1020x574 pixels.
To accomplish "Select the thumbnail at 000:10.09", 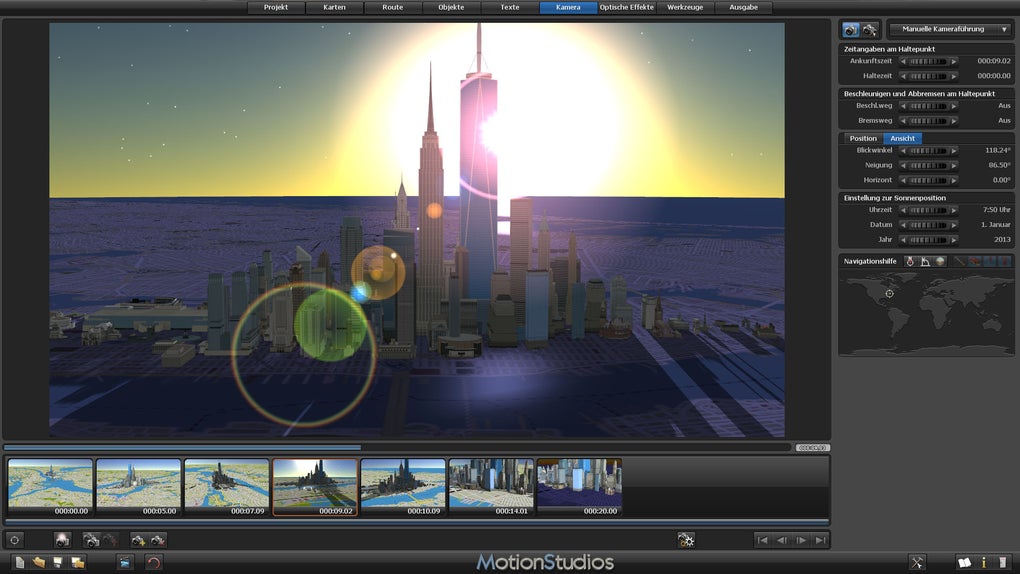I will 403,487.
